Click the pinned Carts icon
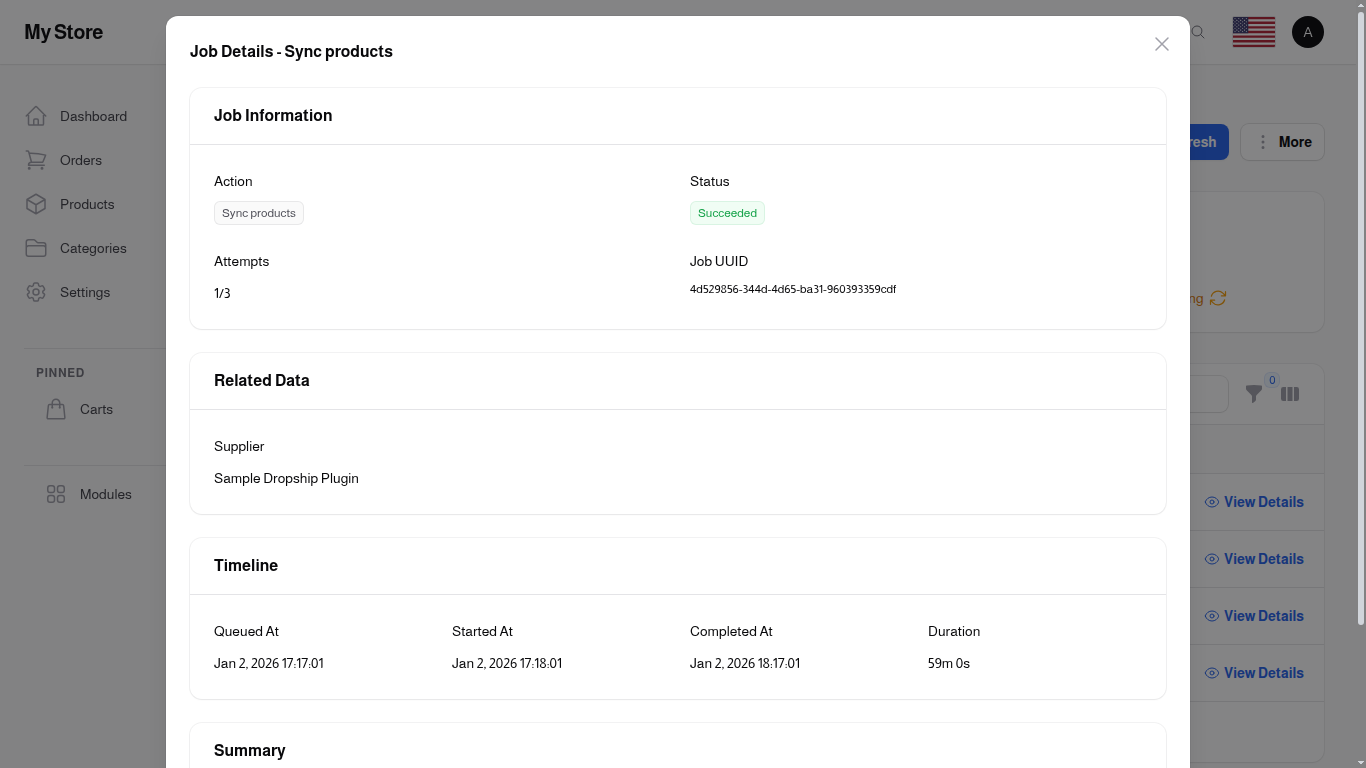The height and width of the screenshot is (768, 1366). [56, 408]
